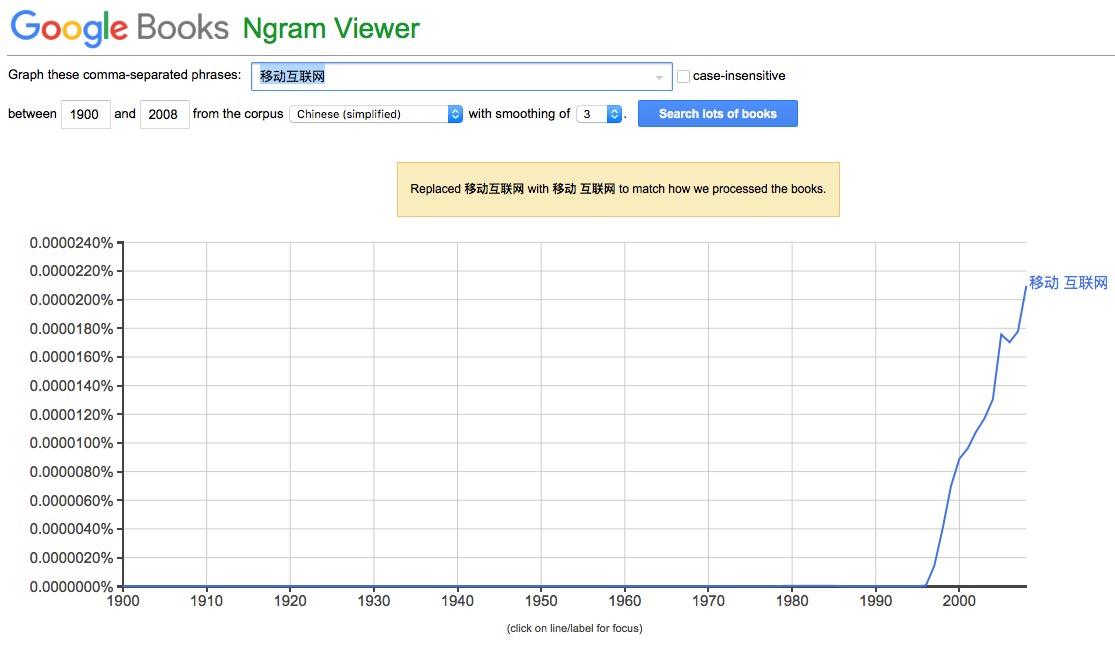Click the 0.0000120% y-axis label
The width and height of the screenshot is (1115, 647).
(x=71, y=415)
